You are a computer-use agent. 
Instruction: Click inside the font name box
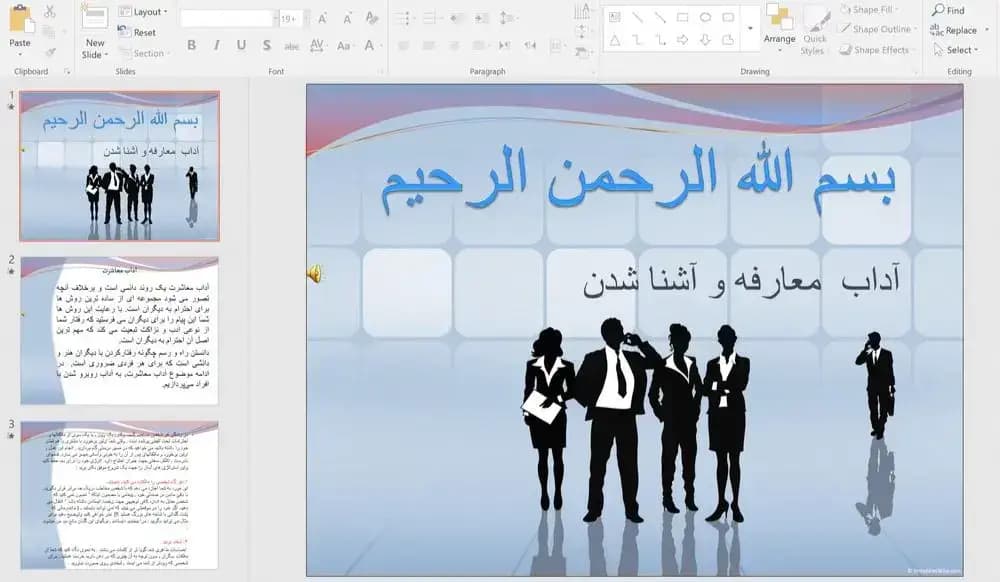click(227, 18)
